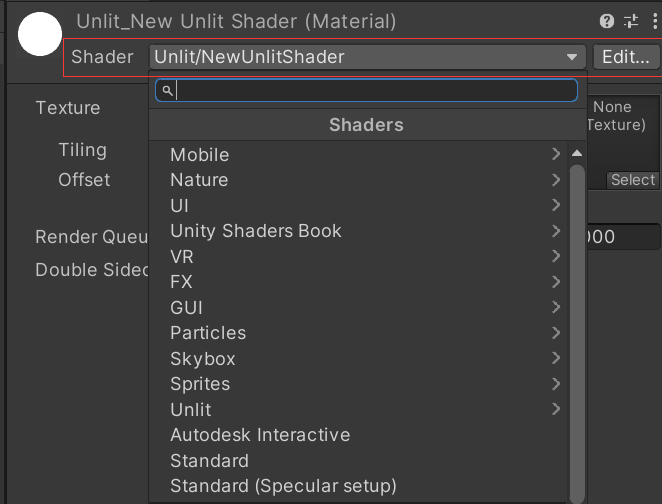Expand the FX shader category
The height and width of the screenshot is (504, 662).
point(359,282)
